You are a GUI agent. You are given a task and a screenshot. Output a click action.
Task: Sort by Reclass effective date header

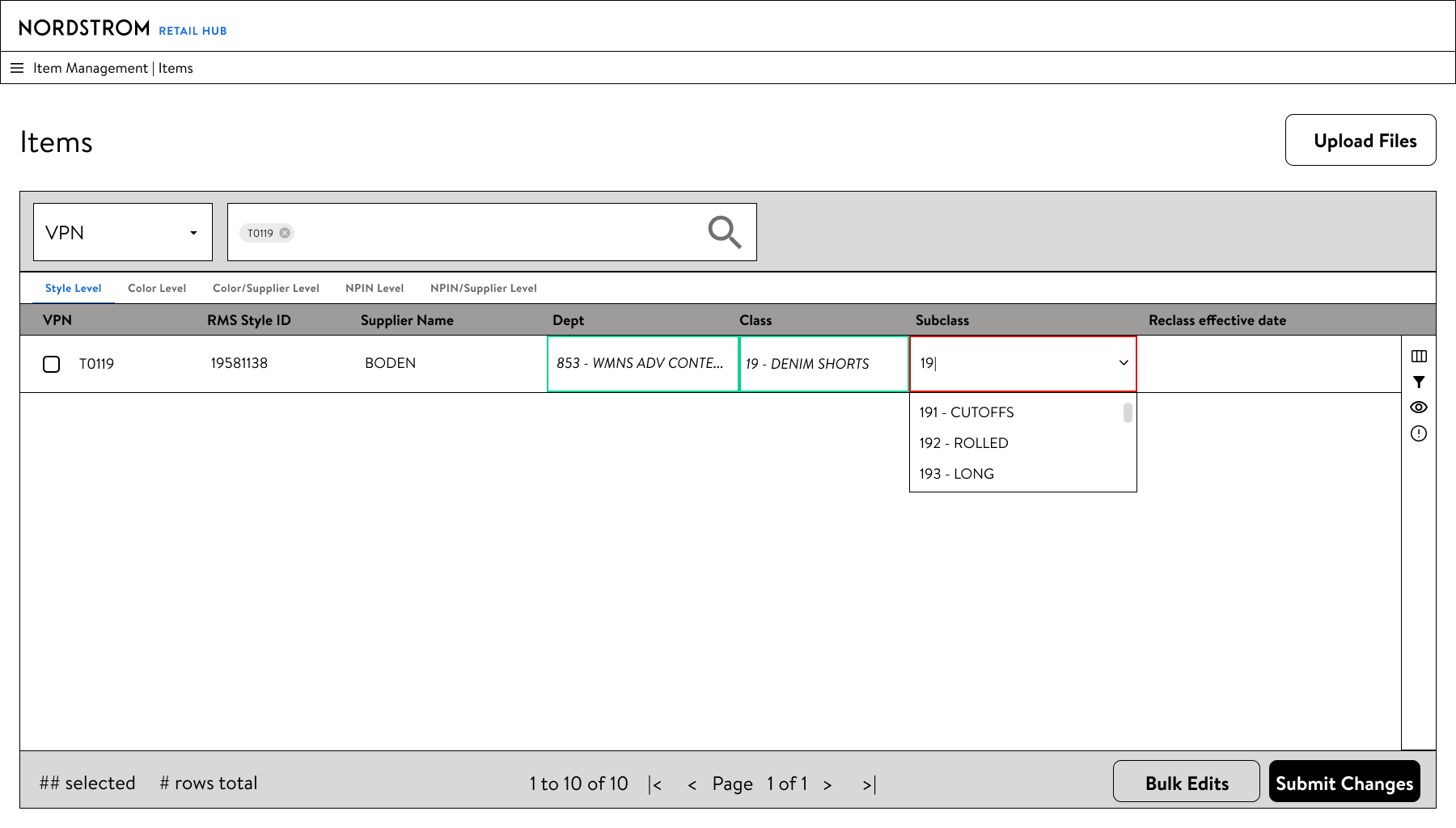[1217, 320]
